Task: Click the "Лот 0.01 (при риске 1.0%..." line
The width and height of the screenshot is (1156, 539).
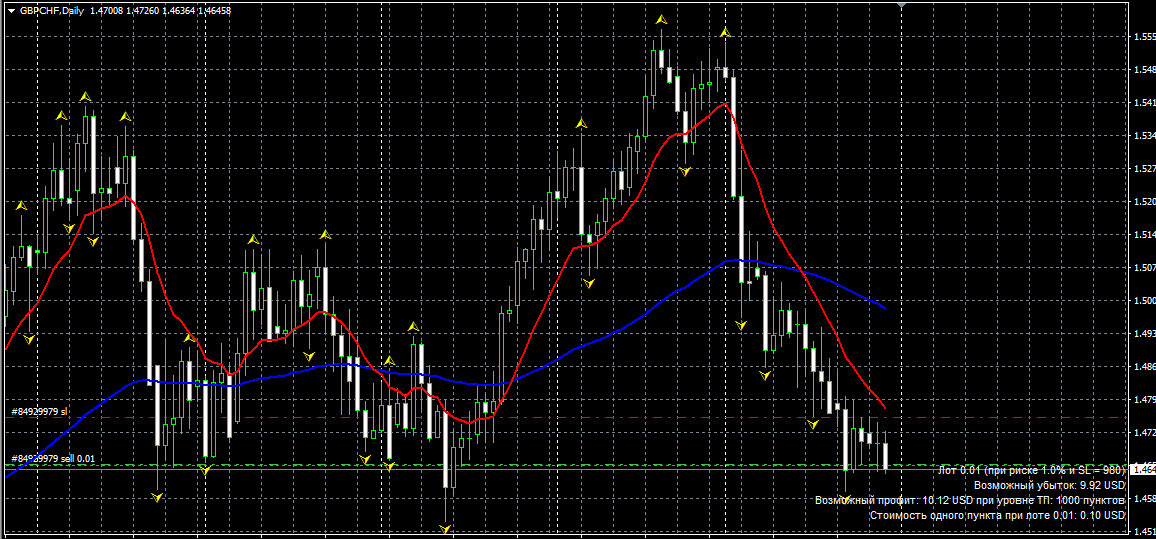Action: pos(1033,470)
